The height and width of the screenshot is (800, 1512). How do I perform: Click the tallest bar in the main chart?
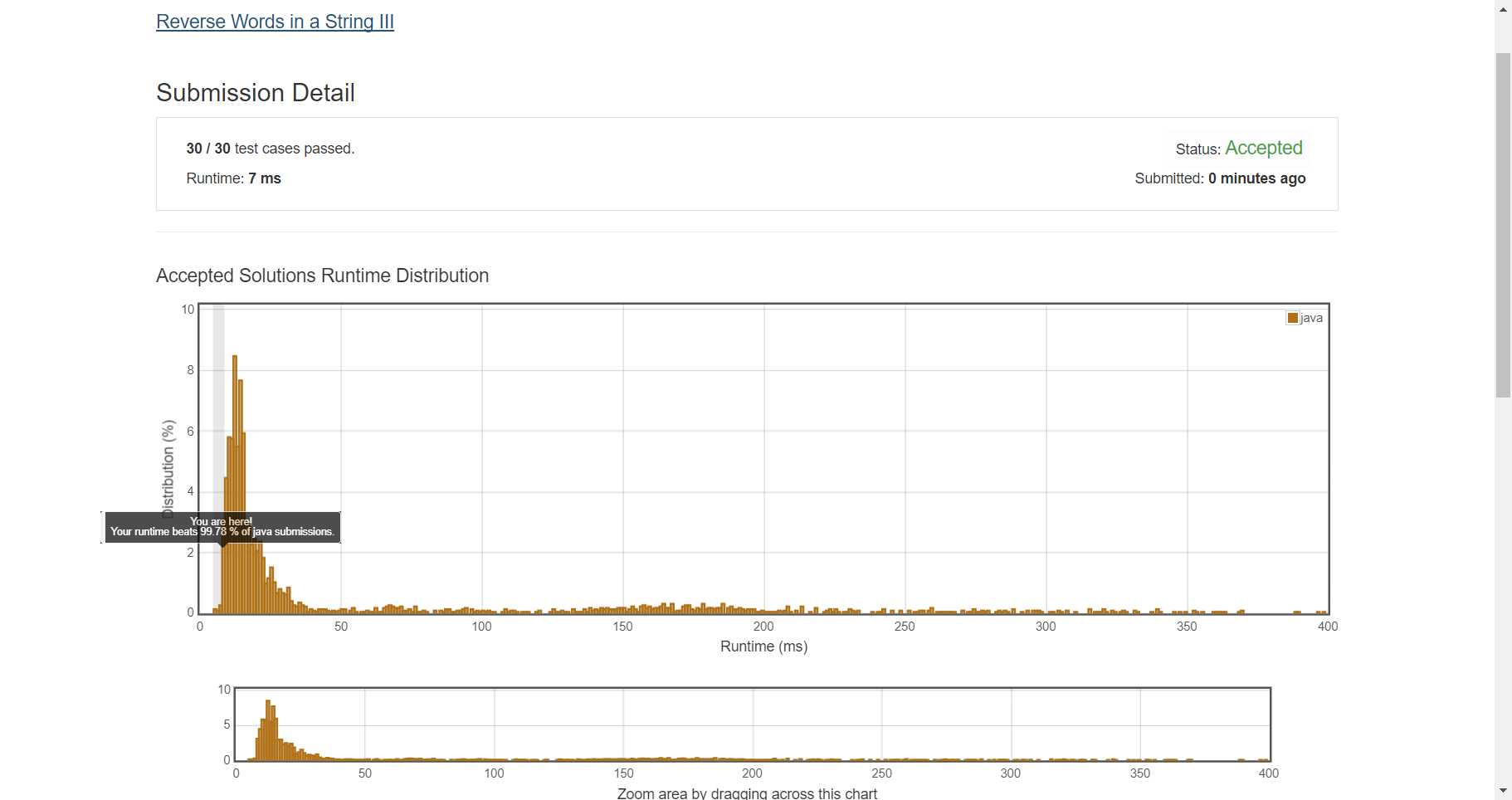(x=235, y=485)
